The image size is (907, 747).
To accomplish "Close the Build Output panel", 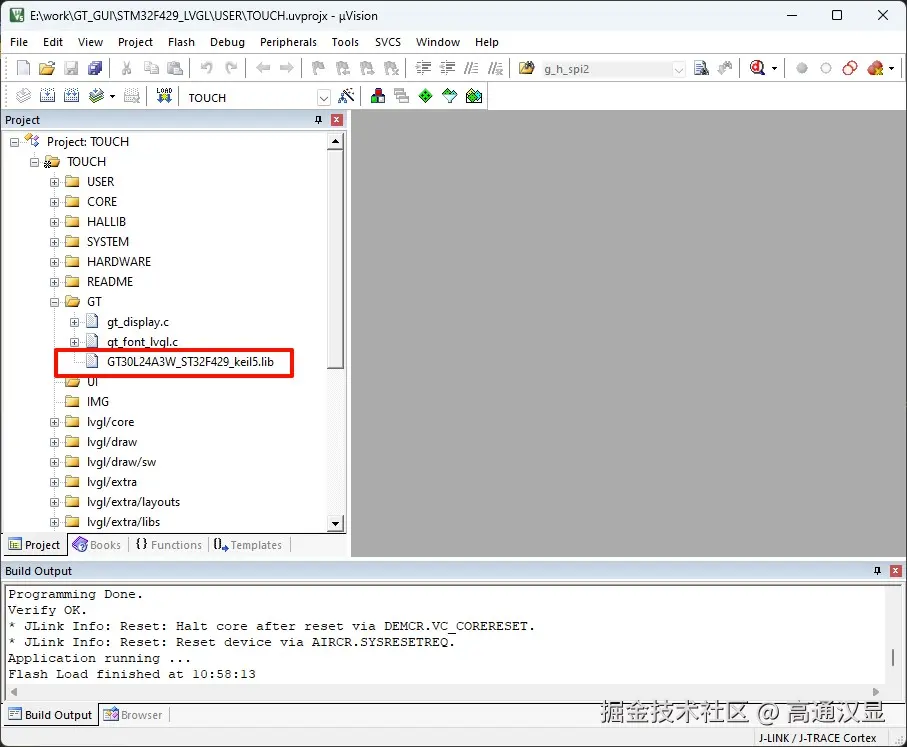I will [x=895, y=571].
